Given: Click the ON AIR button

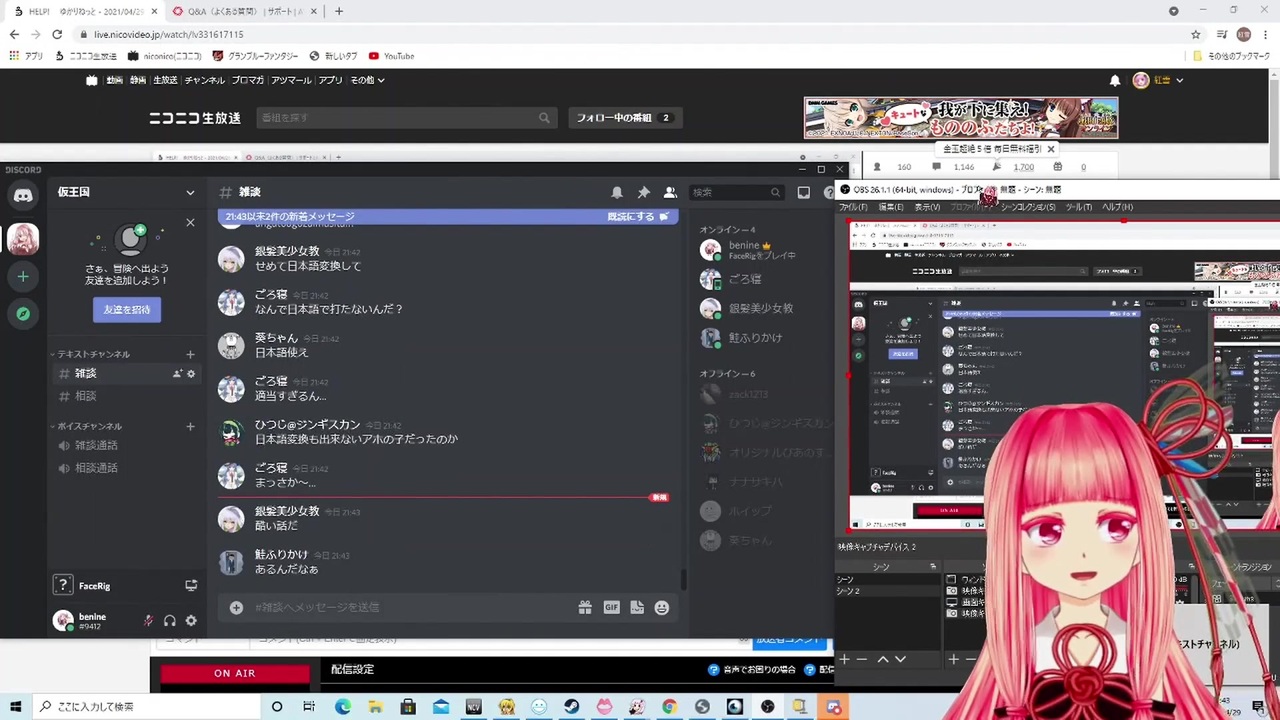Looking at the screenshot, I should (235, 673).
